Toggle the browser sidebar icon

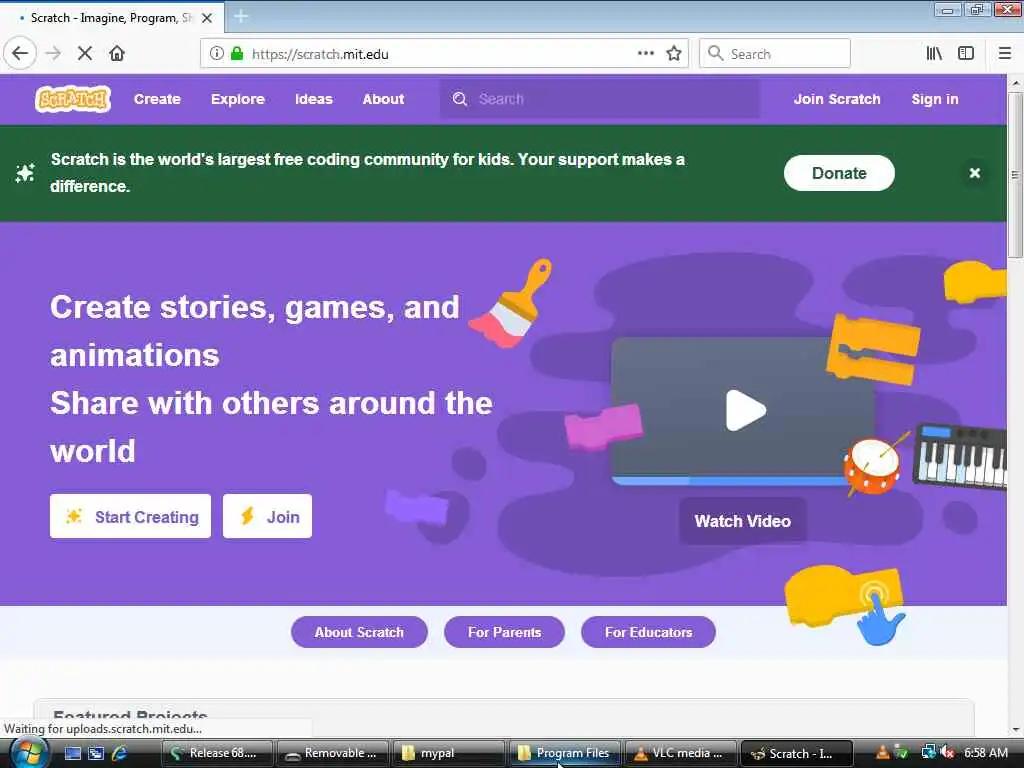pyautogui.click(x=966, y=54)
